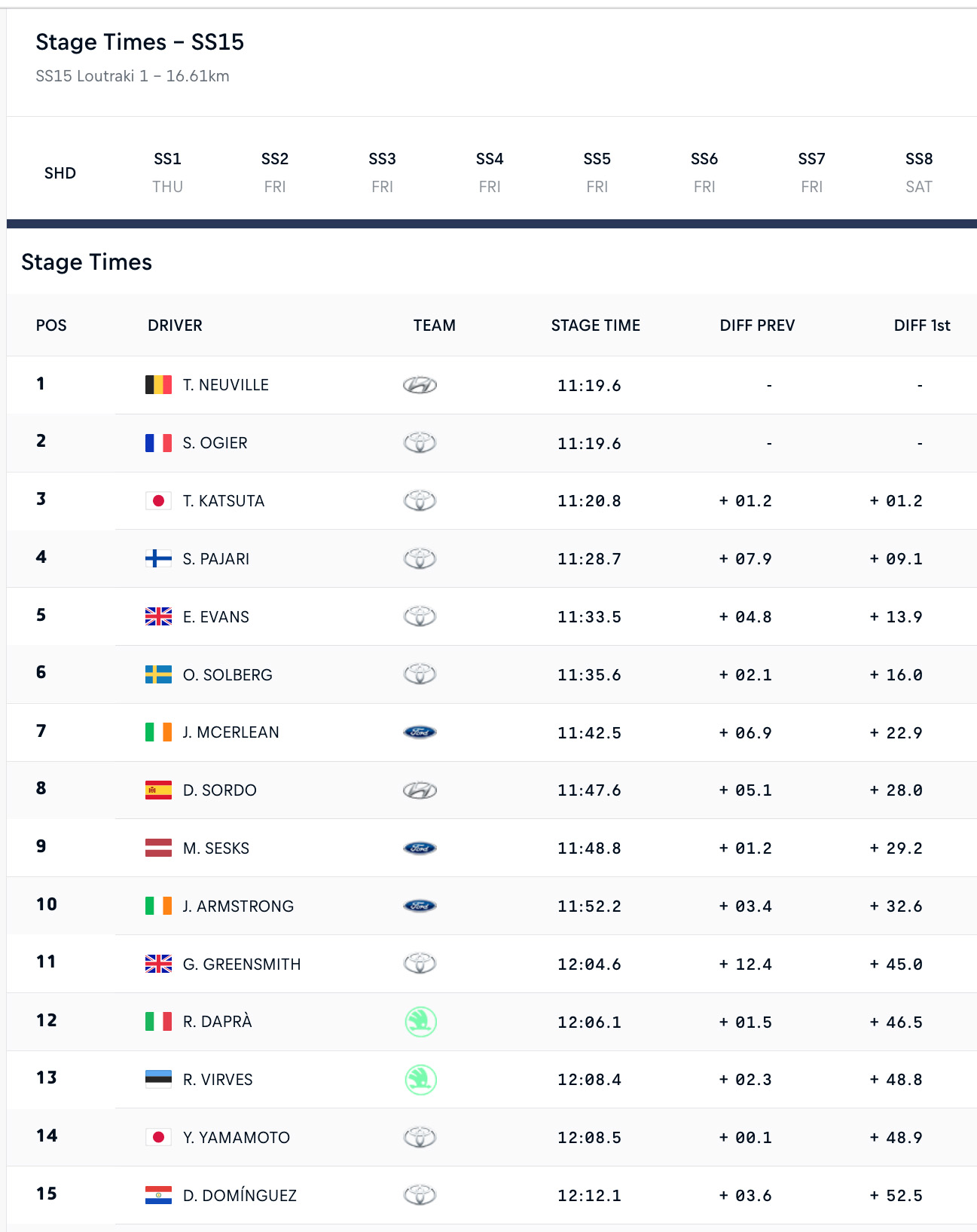This screenshot has width=977, height=1232.
Task: Click the Ford logo next to J. McErlean
Action: pyautogui.click(x=420, y=732)
